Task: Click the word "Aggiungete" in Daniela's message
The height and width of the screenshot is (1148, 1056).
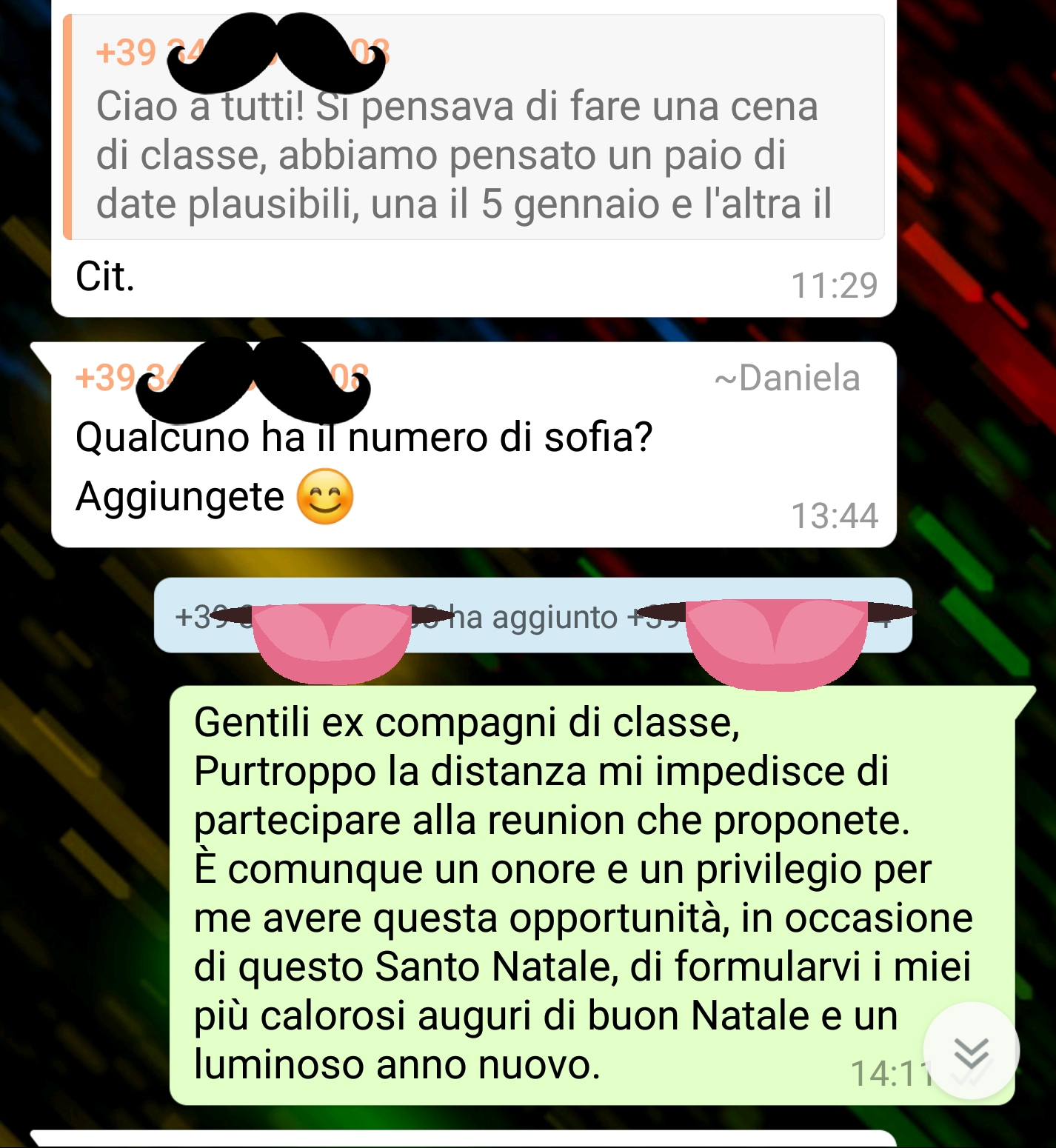Action: [180, 497]
